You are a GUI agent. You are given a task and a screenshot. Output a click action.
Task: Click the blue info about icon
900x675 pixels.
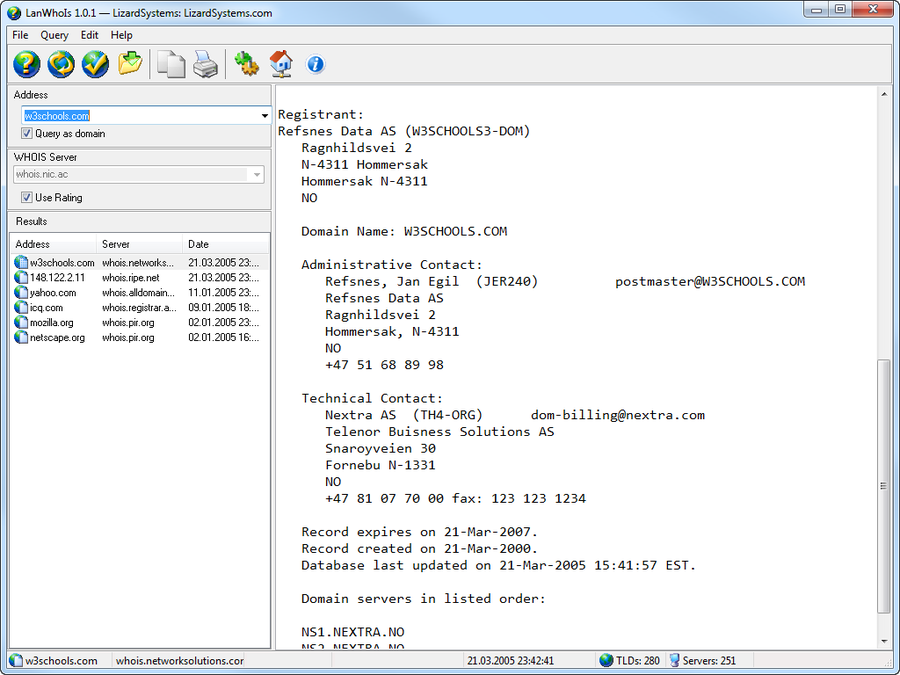(315, 64)
